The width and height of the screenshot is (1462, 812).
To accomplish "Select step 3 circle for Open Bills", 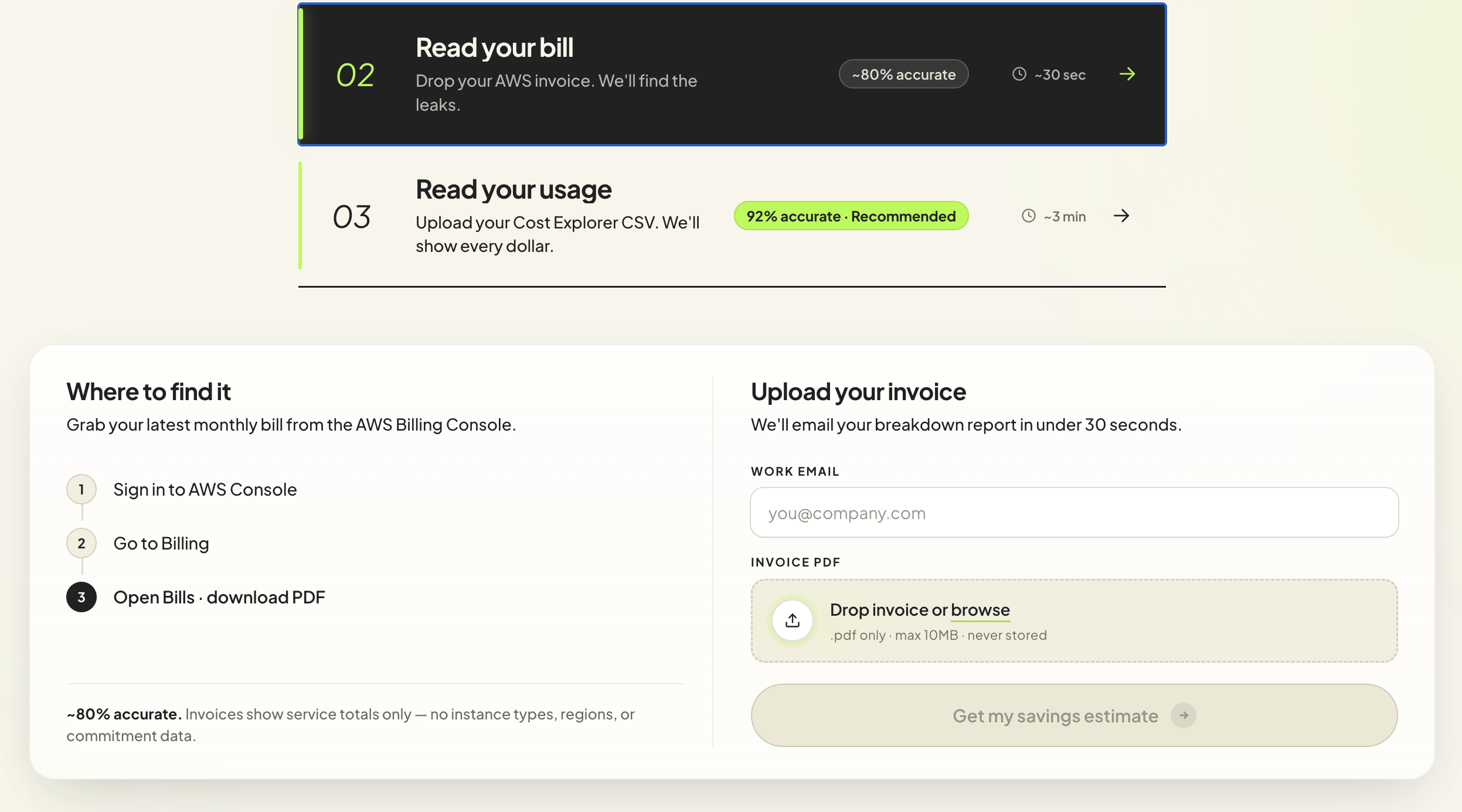I will pos(81,598).
